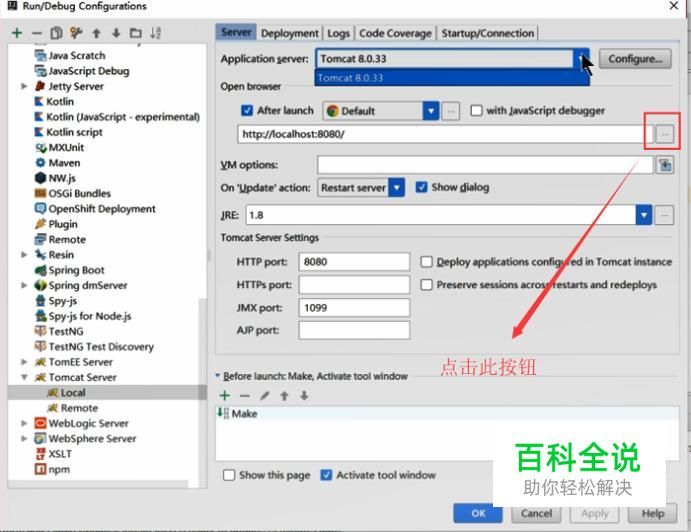This screenshot has width=691, height=532.
Task: Select JavaScript Debug in the list
Action: point(82,71)
